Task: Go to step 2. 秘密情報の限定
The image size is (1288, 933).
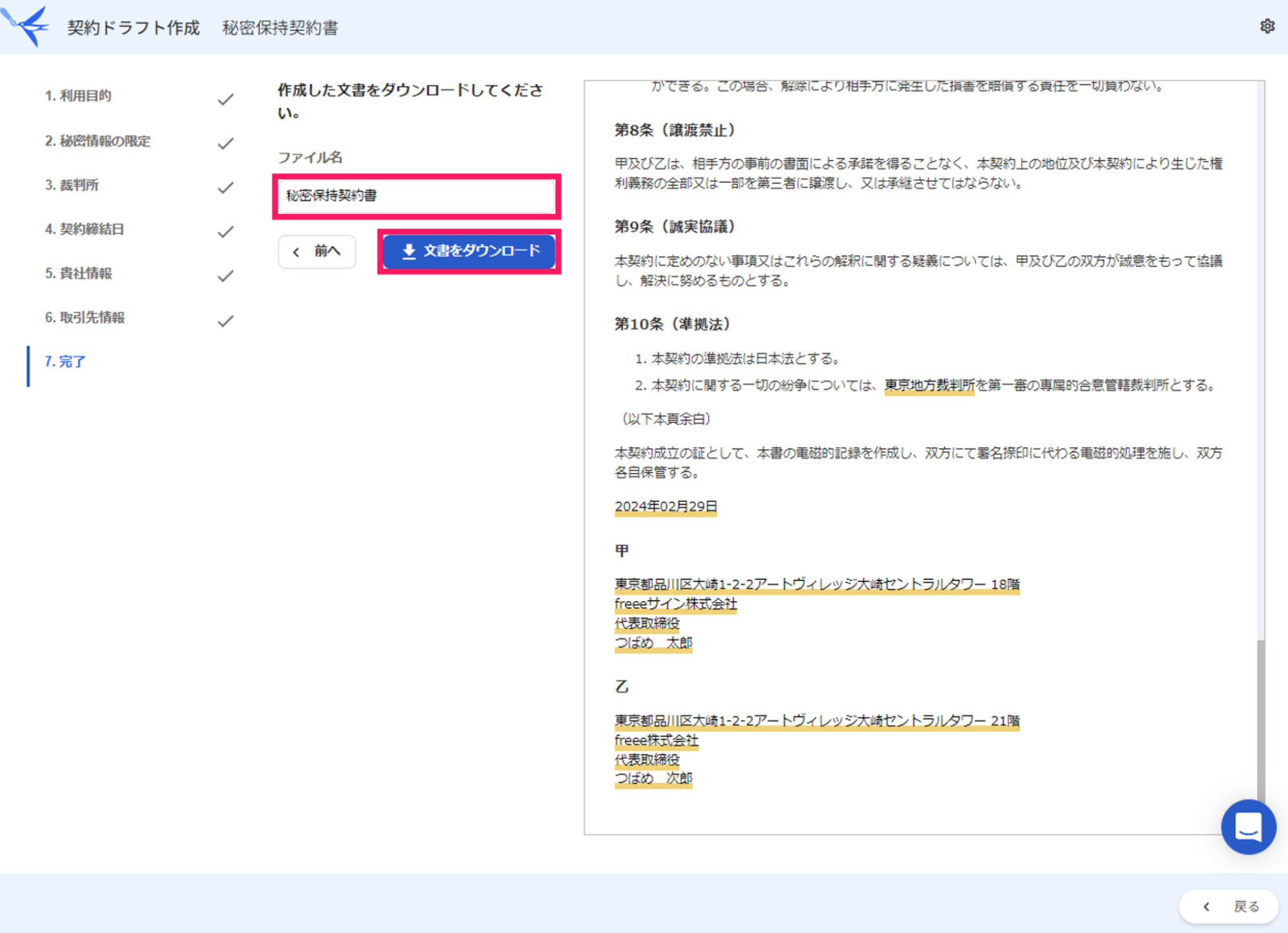Action: (x=97, y=140)
